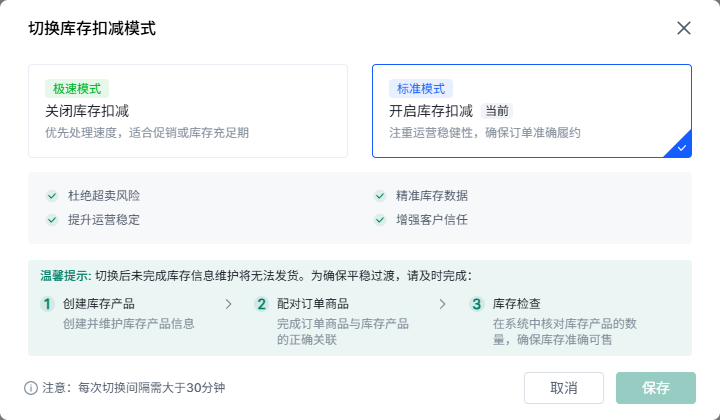Click the arrow between steps 2 and 3
The width and height of the screenshot is (720, 420).
tap(443, 304)
